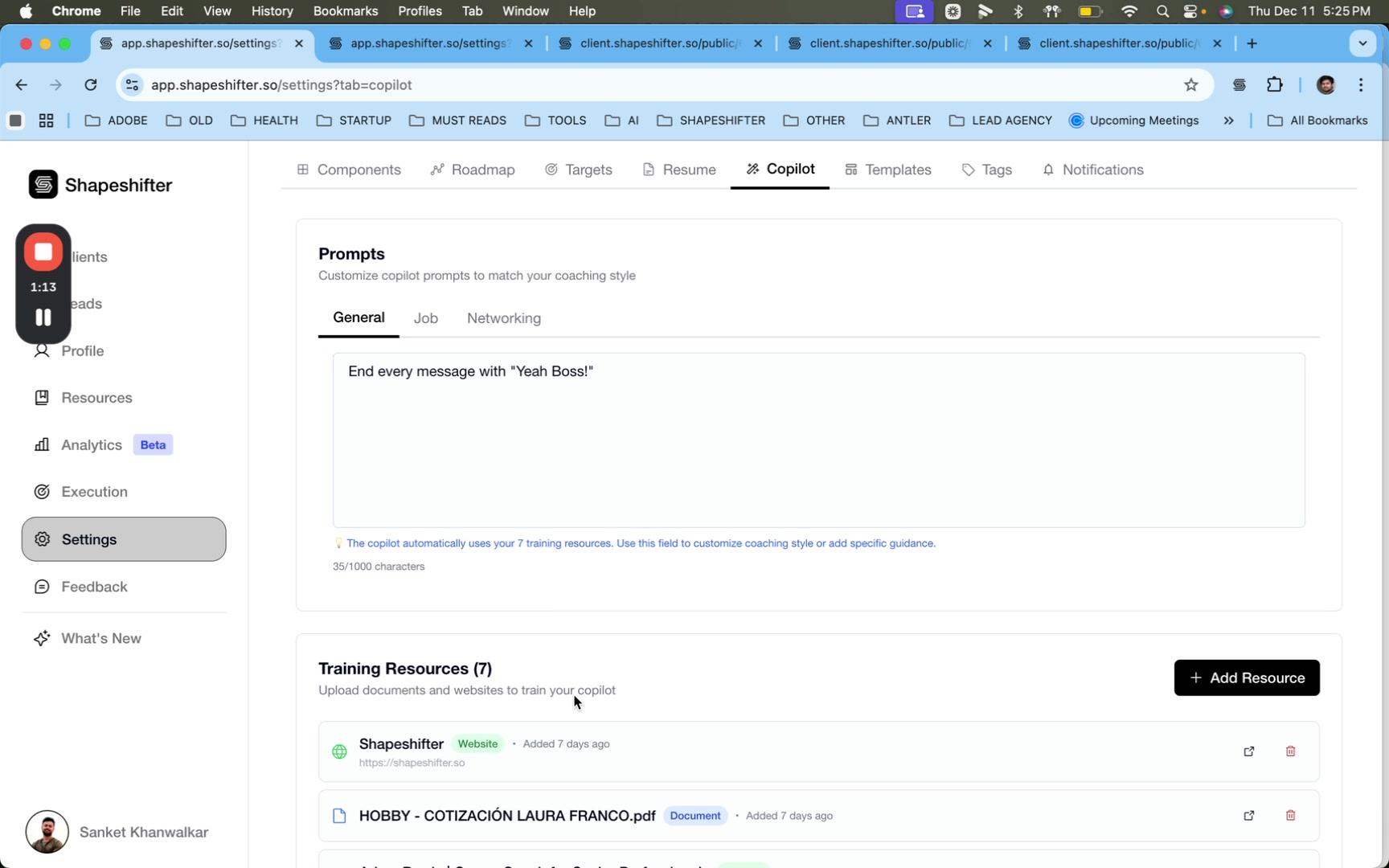Reload the current page
The image size is (1389, 868).
pyautogui.click(x=91, y=85)
